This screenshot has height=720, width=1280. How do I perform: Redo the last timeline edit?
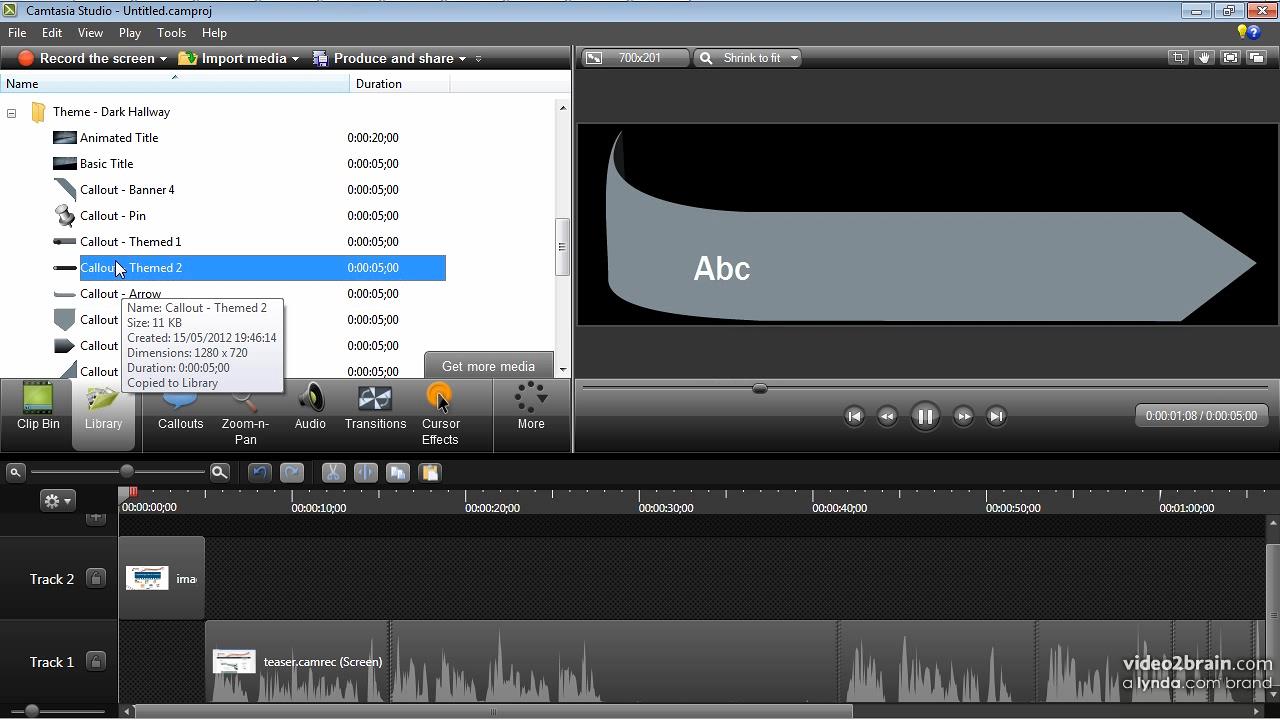[292, 473]
